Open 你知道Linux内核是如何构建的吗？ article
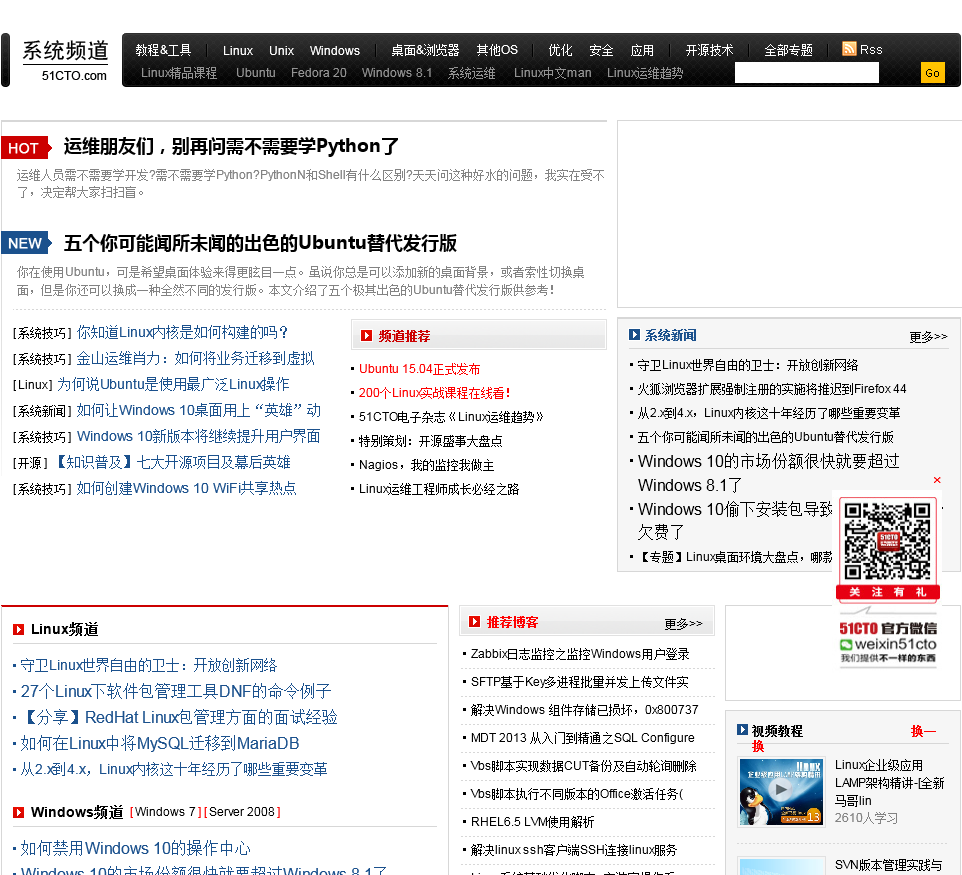The width and height of the screenshot is (962, 875). pos(182,333)
